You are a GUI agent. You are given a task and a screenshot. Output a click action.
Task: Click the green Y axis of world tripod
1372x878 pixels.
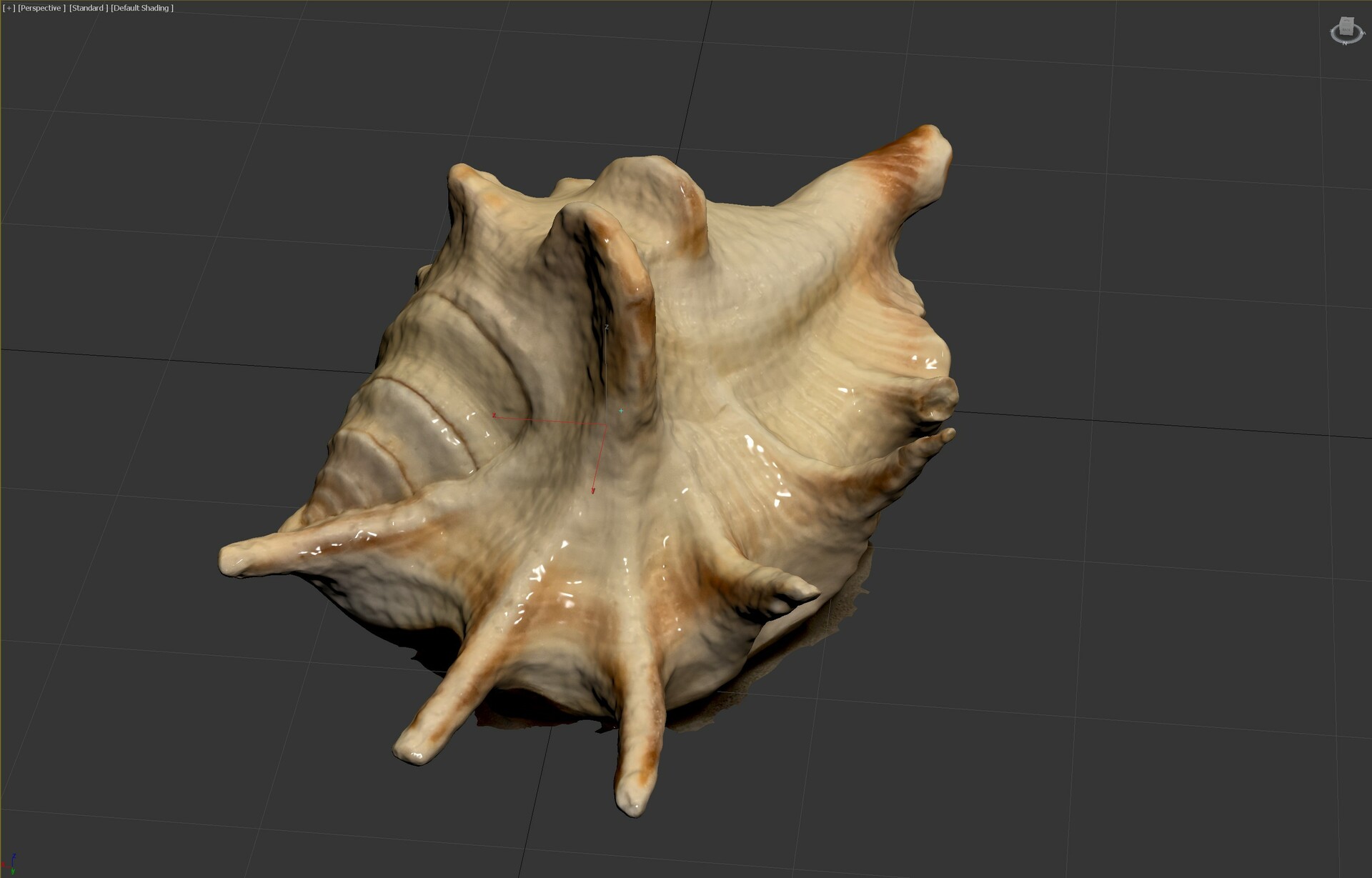tap(13, 872)
